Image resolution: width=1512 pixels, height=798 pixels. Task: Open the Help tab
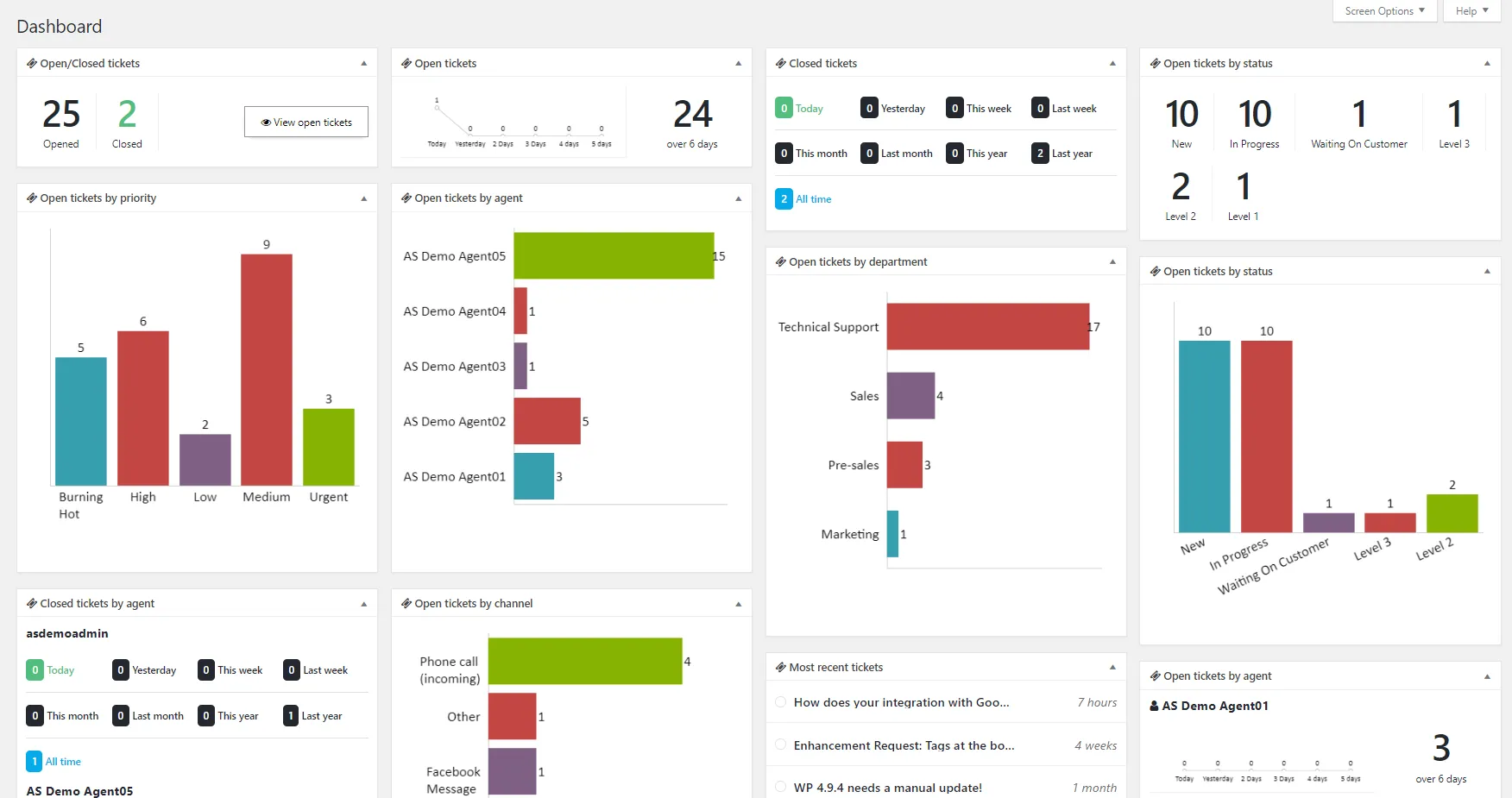1471,11
